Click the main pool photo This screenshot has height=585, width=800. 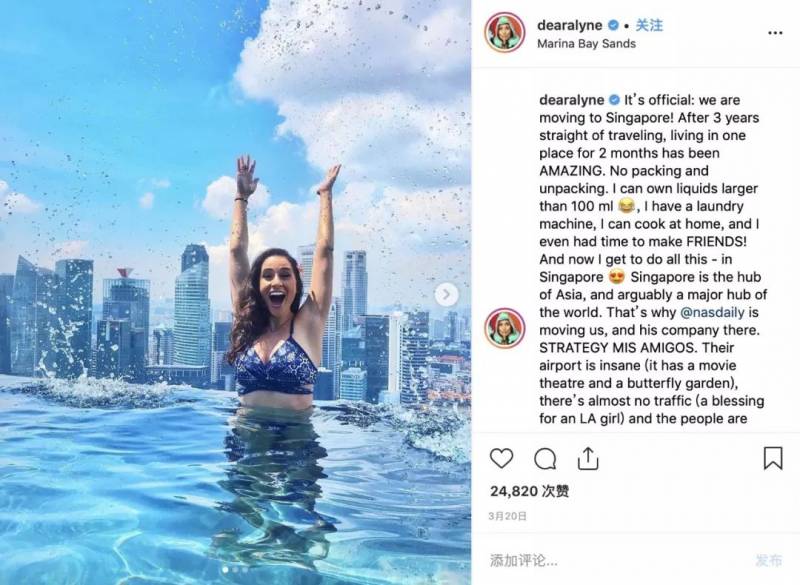pyautogui.click(x=235, y=292)
